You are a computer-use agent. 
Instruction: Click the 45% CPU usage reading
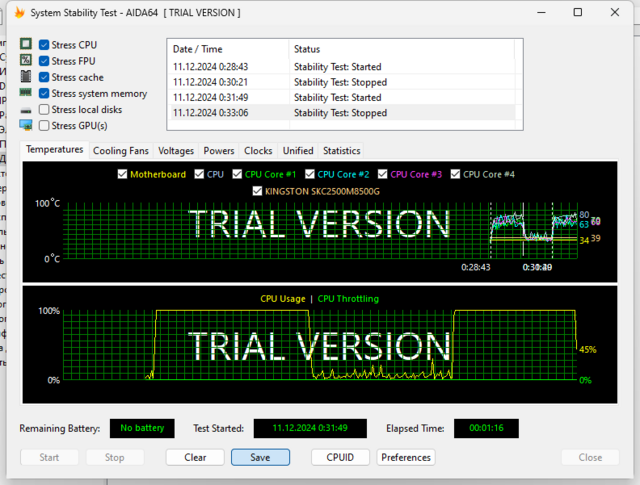click(x=588, y=349)
